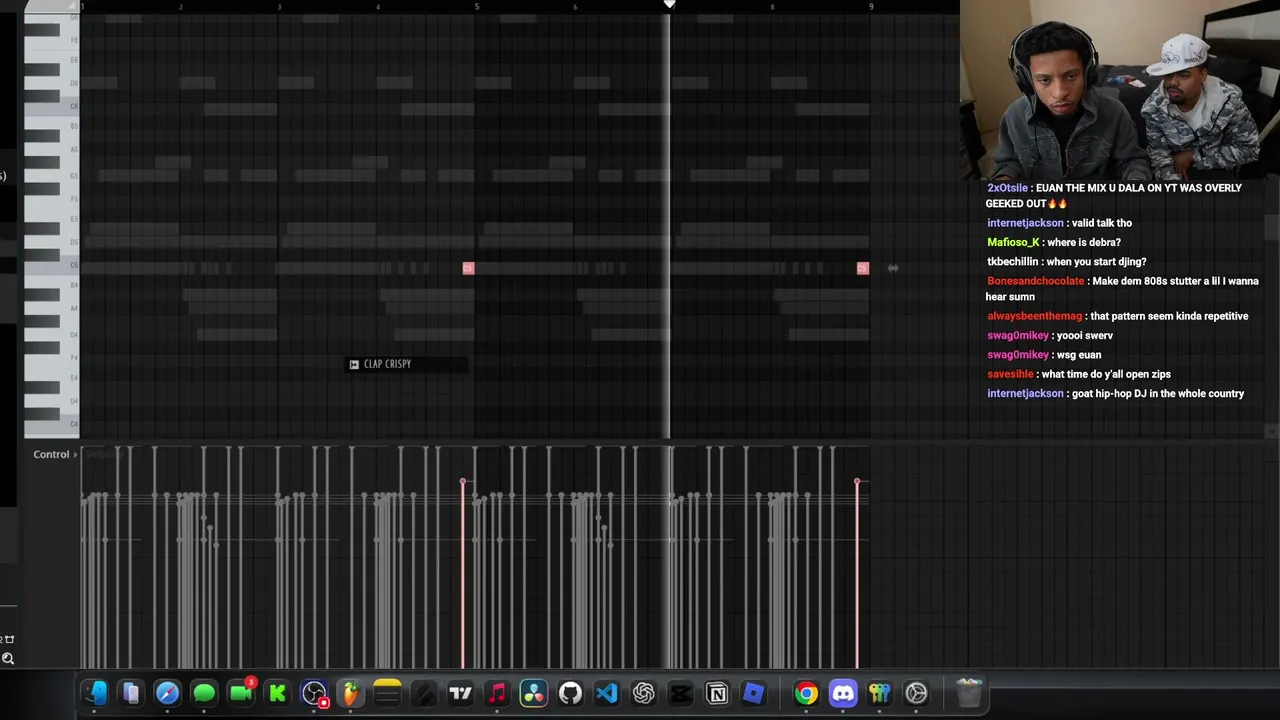
Task: Click chat username alwaysbeenthemag
Action: pyautogui.click(x=1034, y=316)
